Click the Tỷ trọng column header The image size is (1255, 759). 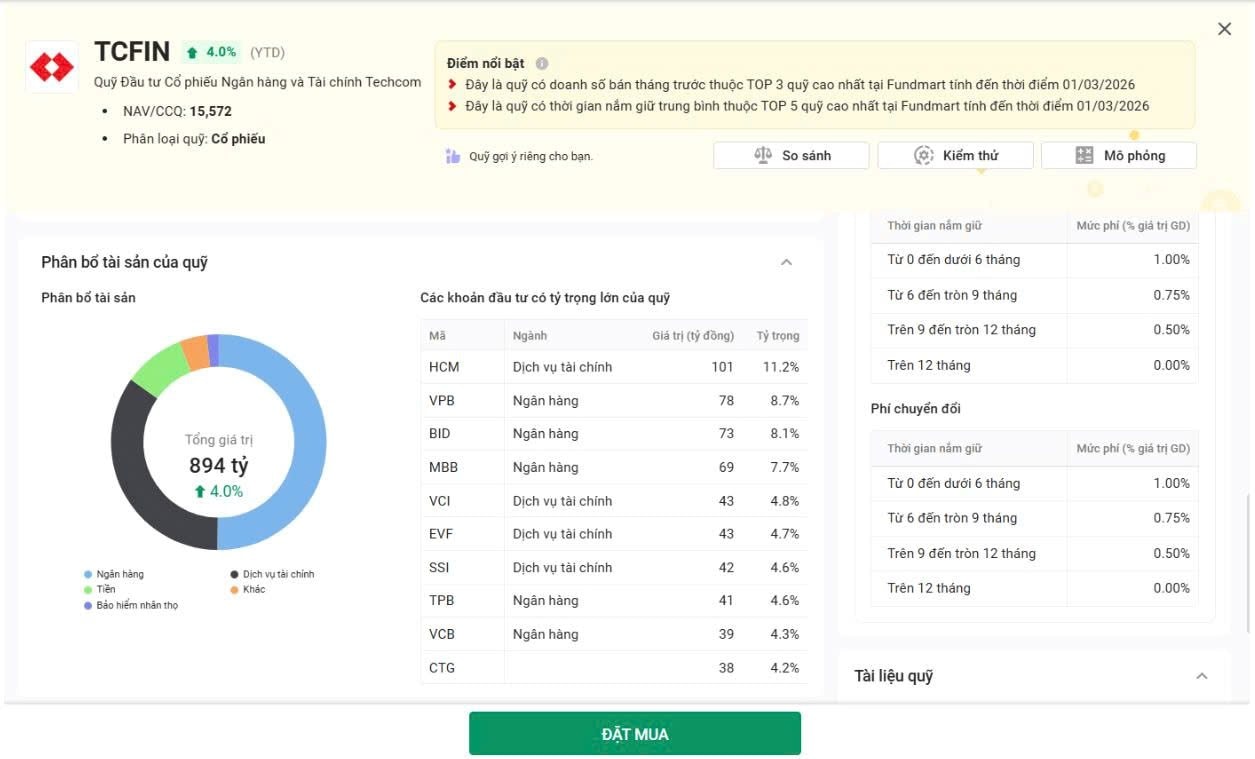777,336
